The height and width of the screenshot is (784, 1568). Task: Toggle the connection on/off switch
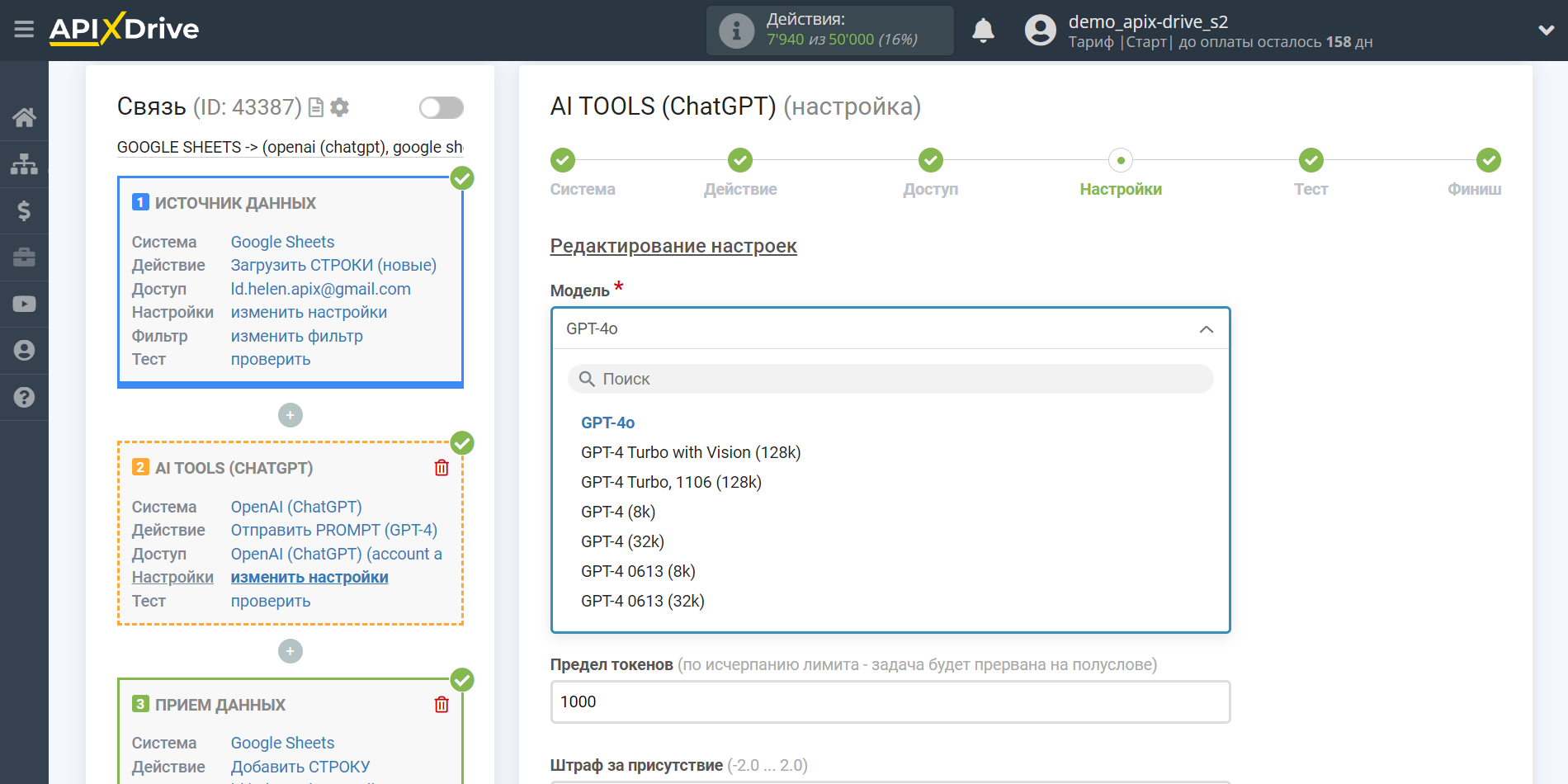pos(442,107)
